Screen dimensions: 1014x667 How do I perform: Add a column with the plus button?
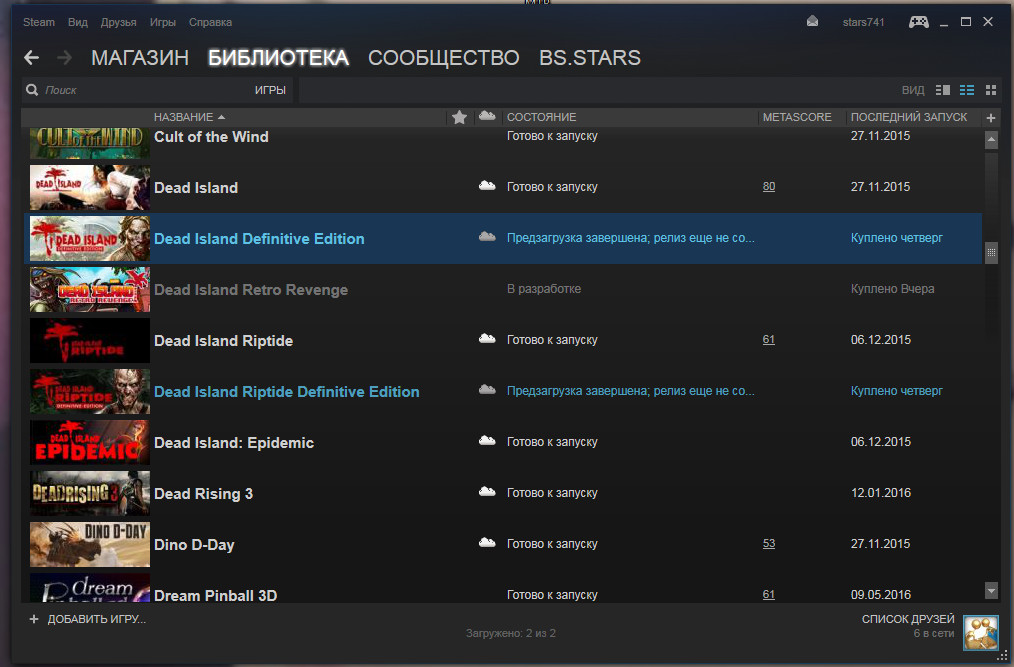[991, 117]
